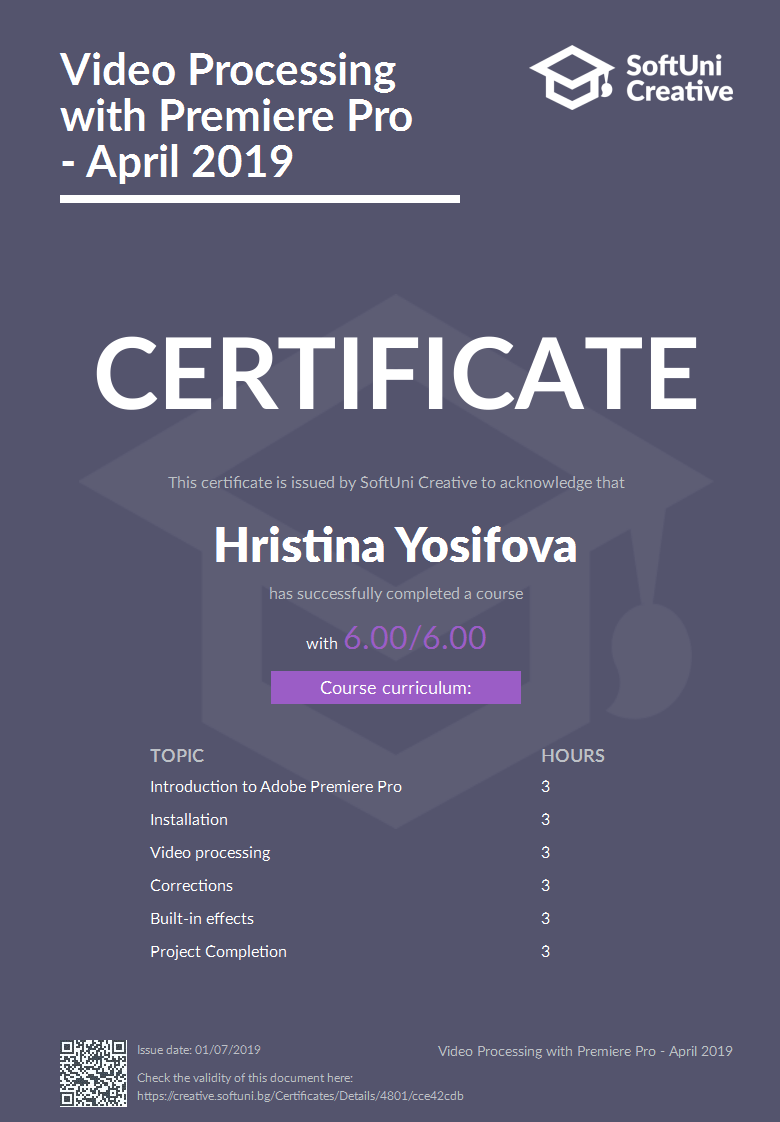The height and width of the screenshot is (1122, 780).
Task: Click the Video processing topic row
Action: [210, 853]
